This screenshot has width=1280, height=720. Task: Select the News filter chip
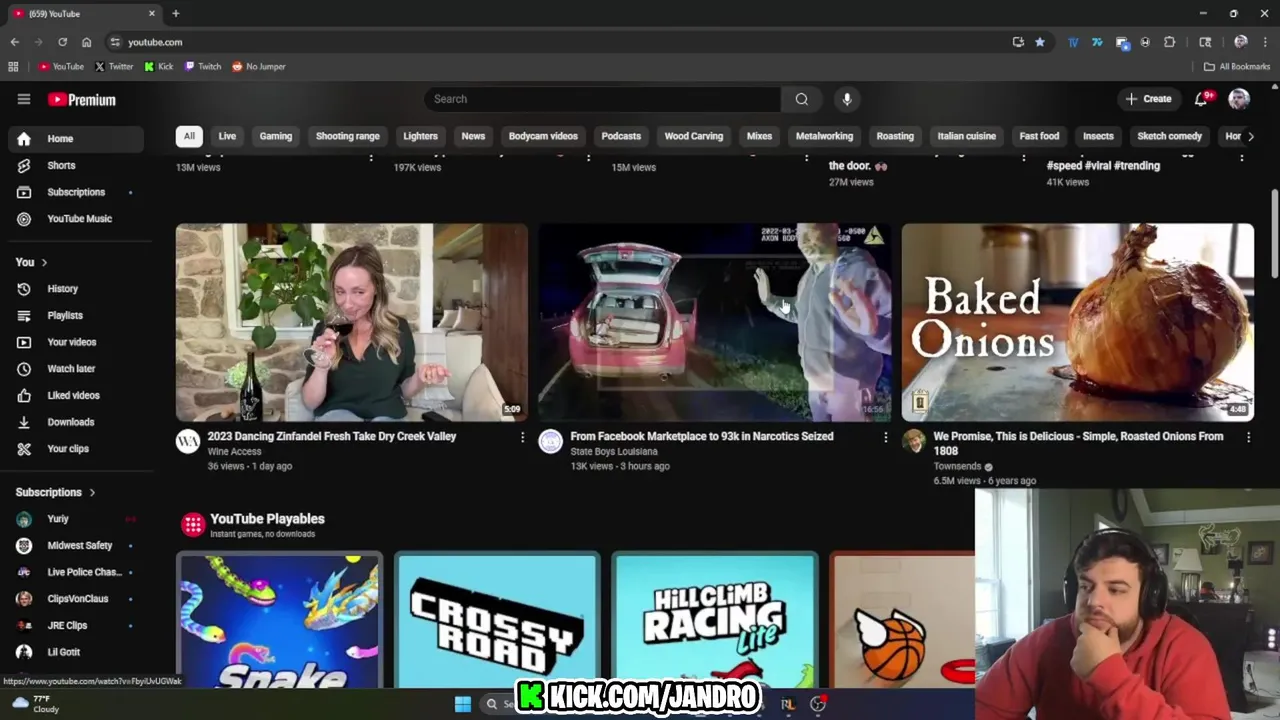click(473, 136)
